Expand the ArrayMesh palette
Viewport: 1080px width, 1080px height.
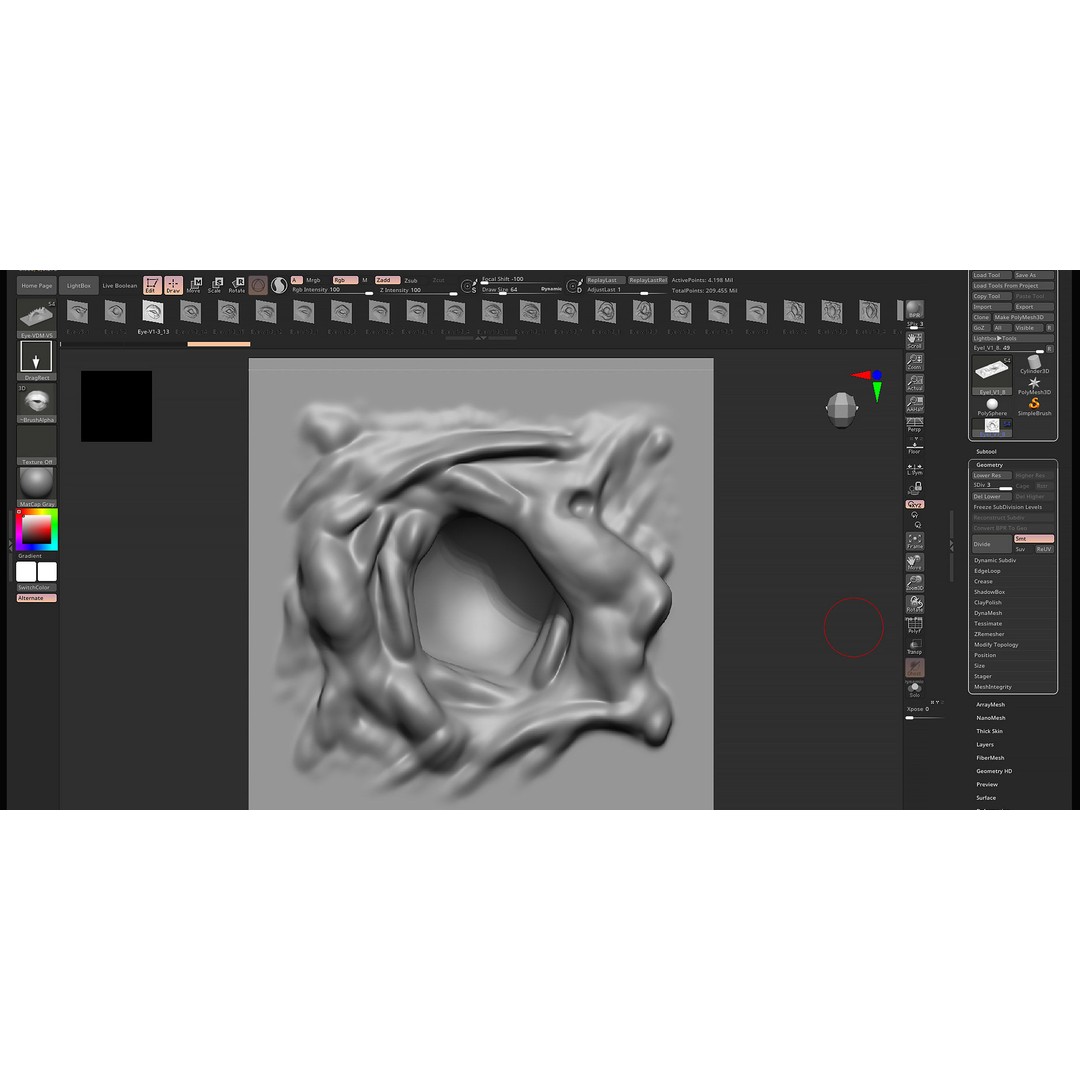(x=990, y=705)
